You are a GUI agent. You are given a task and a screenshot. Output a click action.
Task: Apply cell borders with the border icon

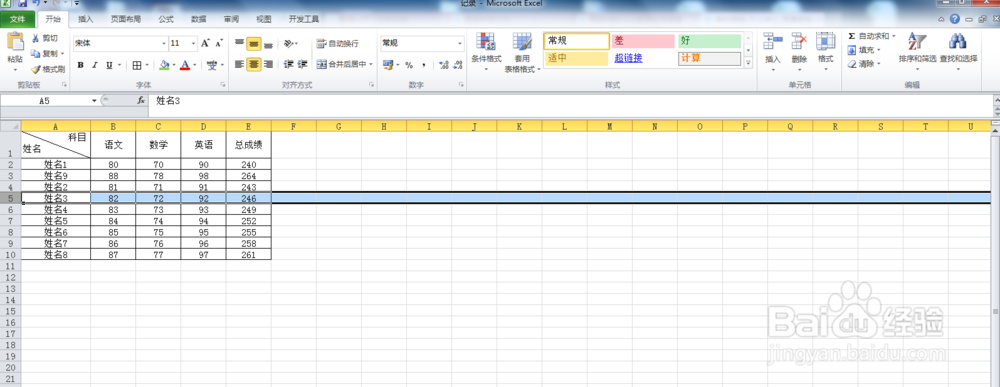[x=137, y=65]
